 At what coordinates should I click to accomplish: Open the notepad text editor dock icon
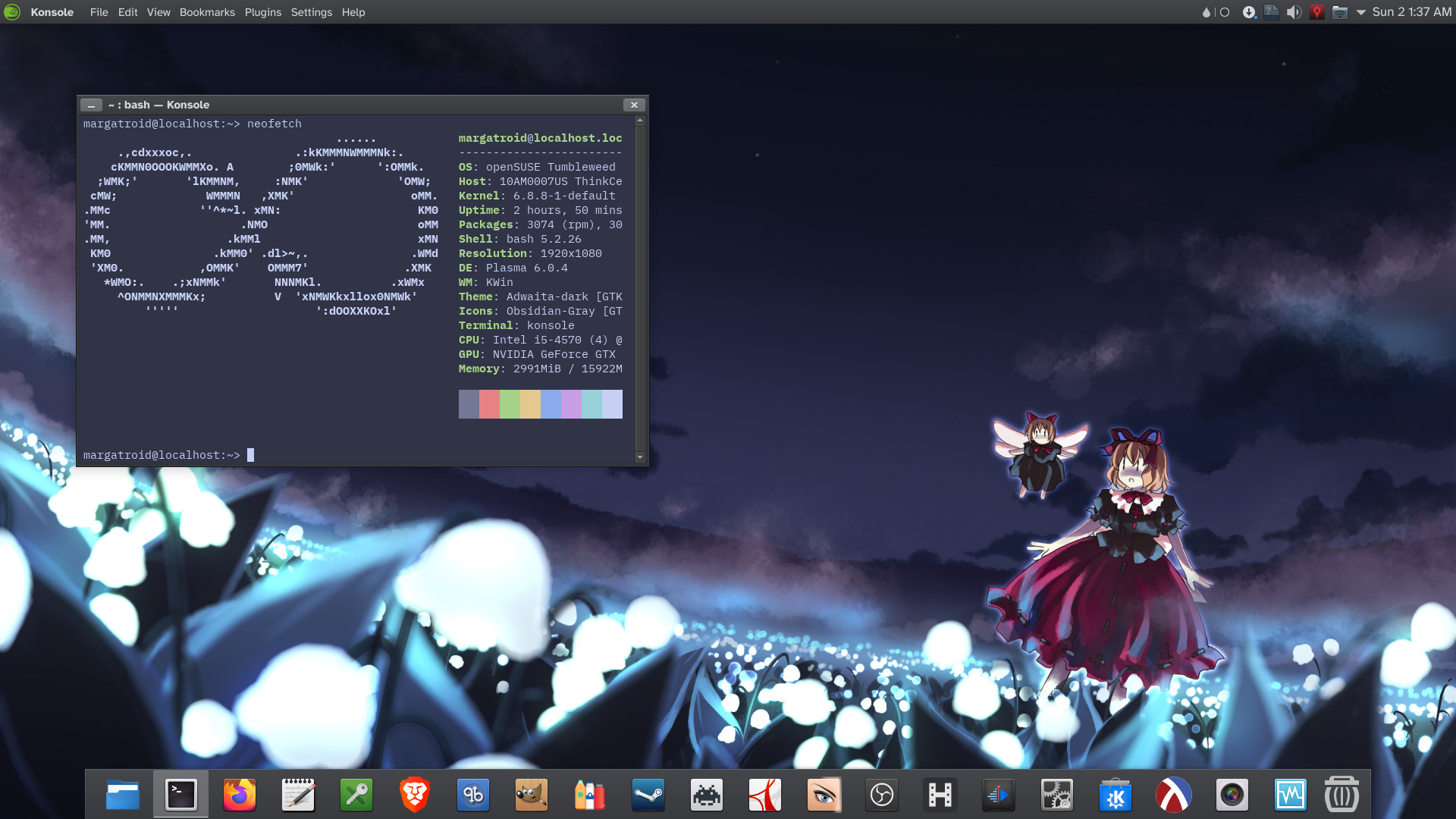coord(298,795)
